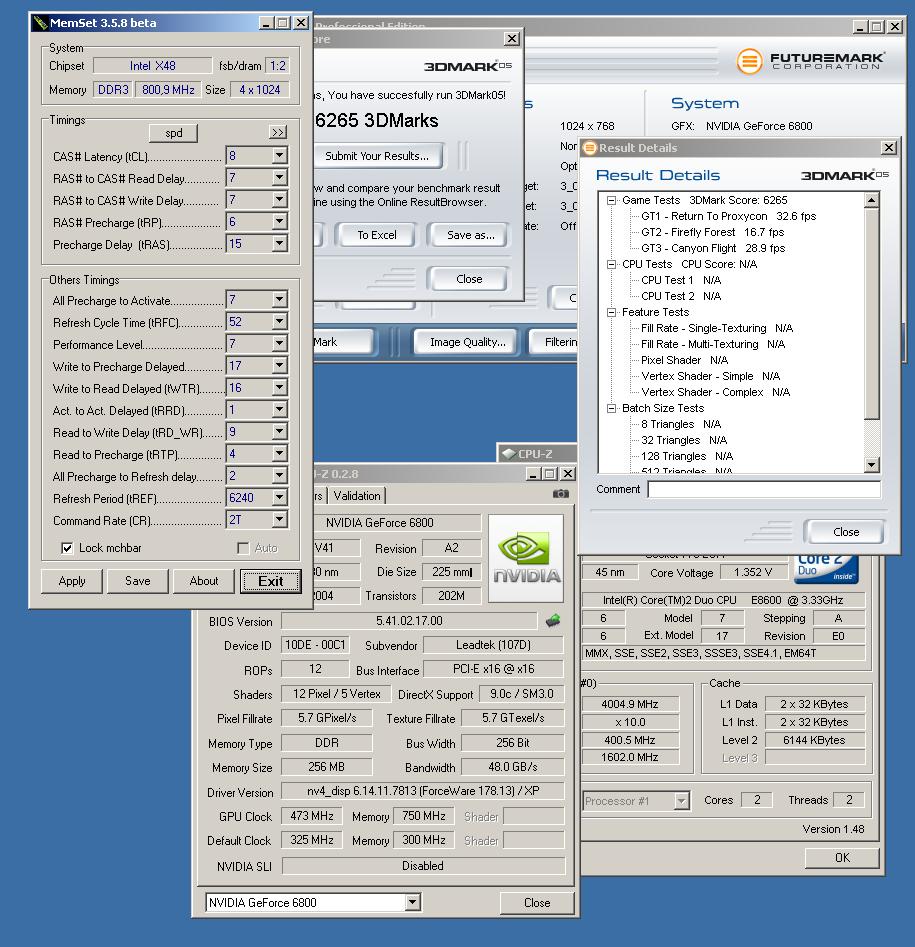Screen dimensions: 915x947
Task: Minimize the MemSet window
Action: click(x=267, y=23)
